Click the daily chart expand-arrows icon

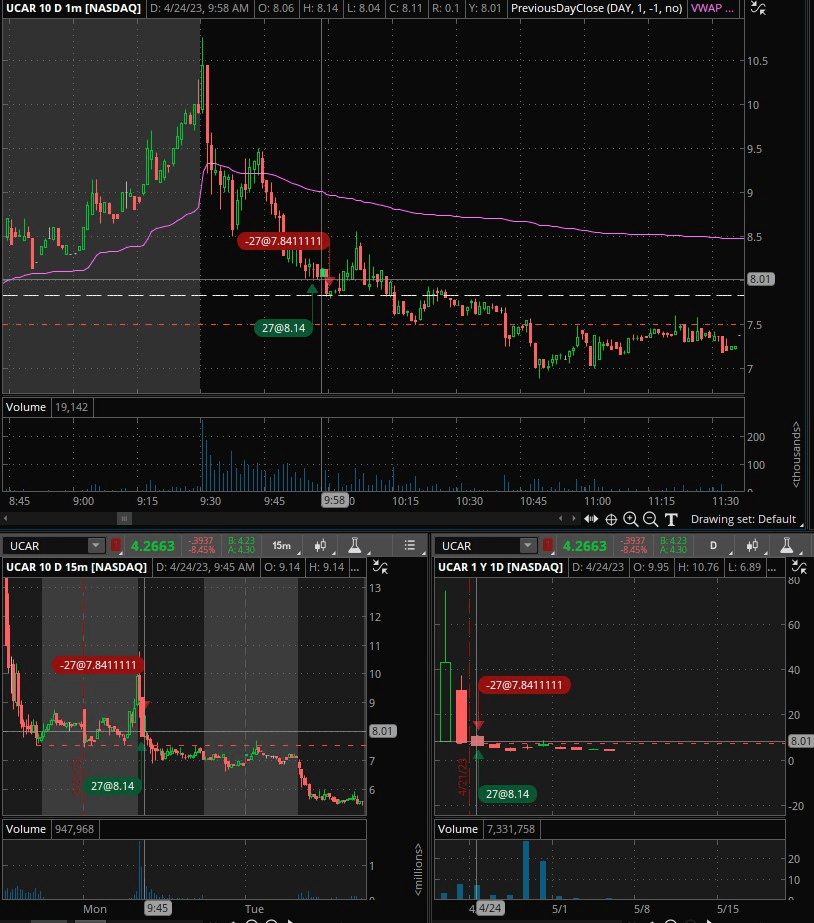click(799, 567)
